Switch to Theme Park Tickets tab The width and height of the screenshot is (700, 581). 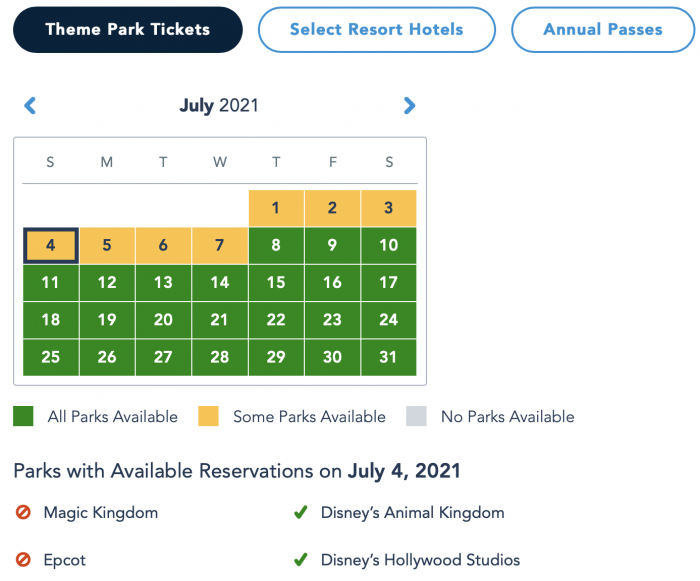pyautogui.click(x=128, y=29)
